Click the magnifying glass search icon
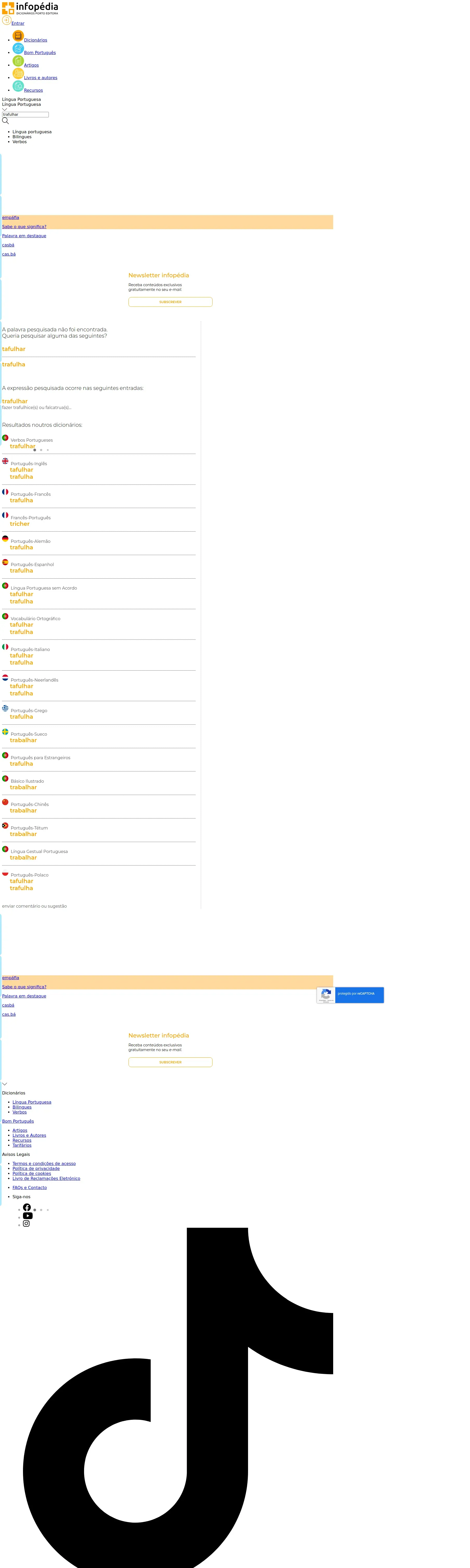This screenshot has height=1568, width=470. pyautogui.click(x=5, y=120)
